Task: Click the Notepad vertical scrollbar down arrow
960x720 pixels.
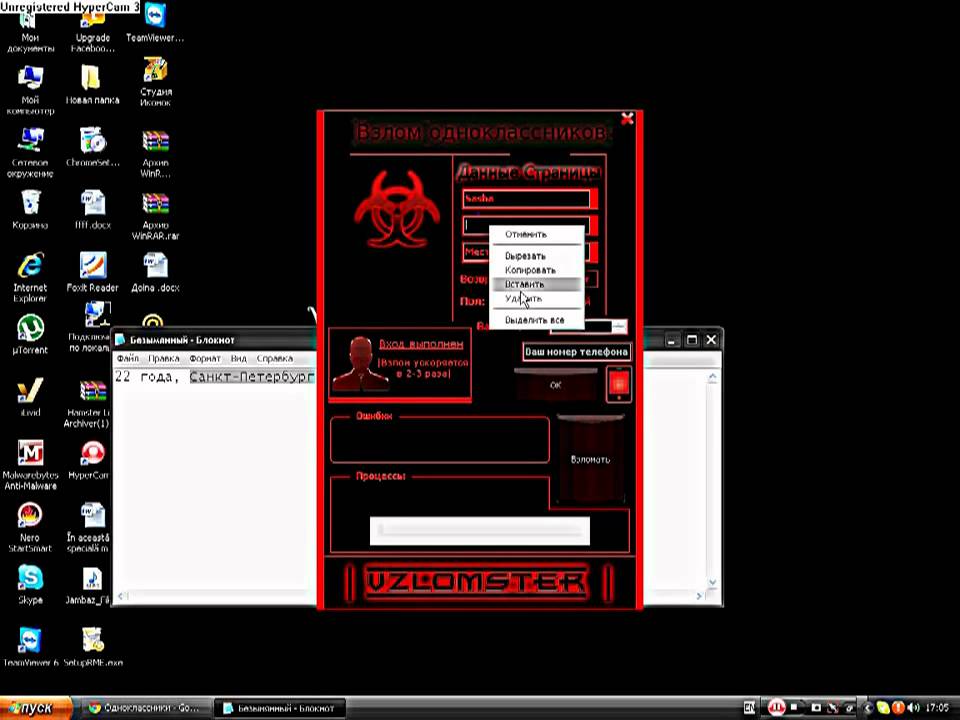Action: point(712,582)
